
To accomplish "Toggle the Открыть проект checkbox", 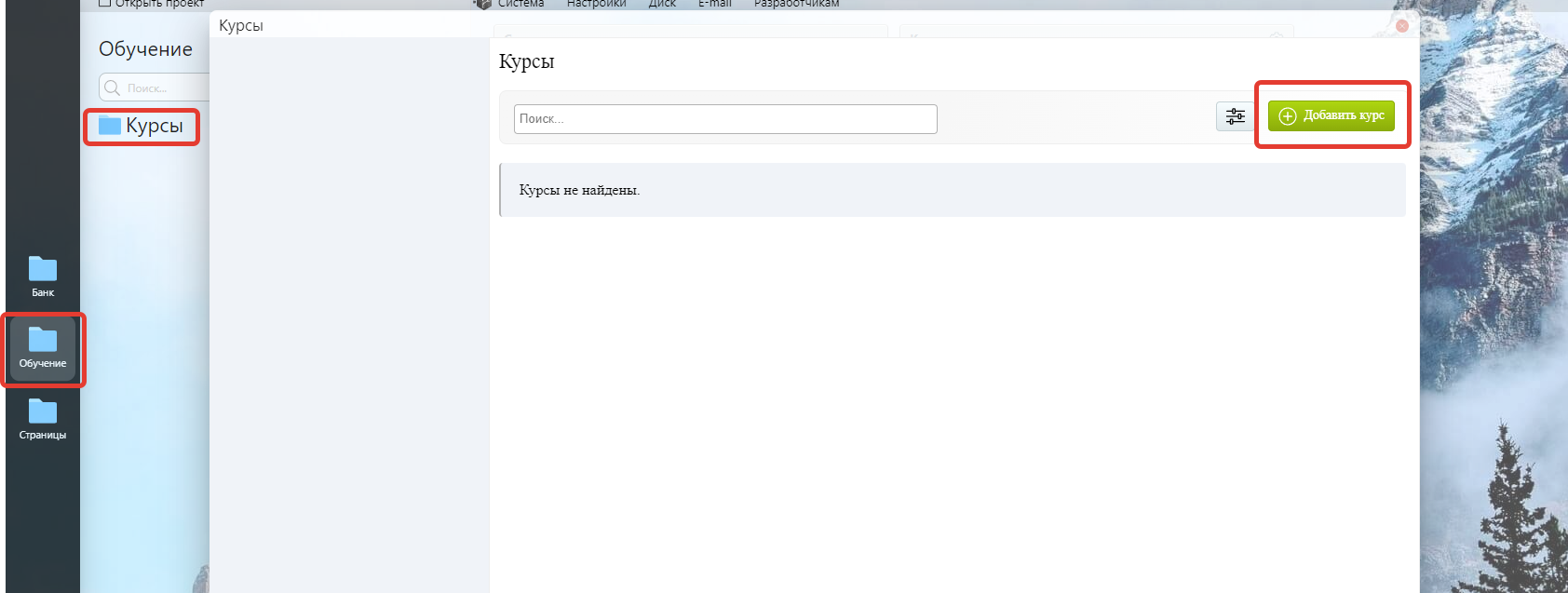I will point(105,4).
